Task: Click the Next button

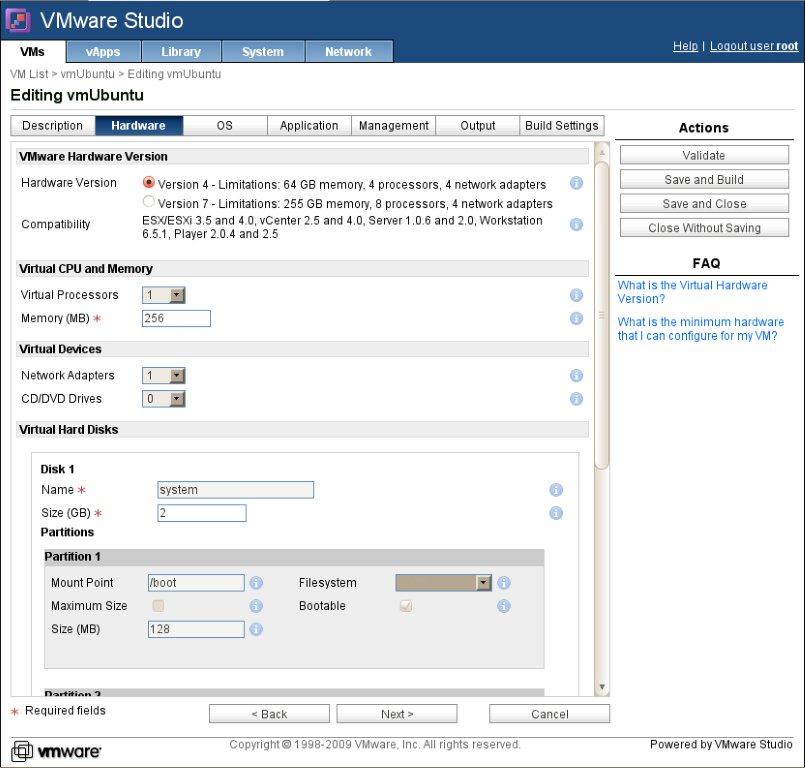Action: pyautogui.click(x=397, y=714)
